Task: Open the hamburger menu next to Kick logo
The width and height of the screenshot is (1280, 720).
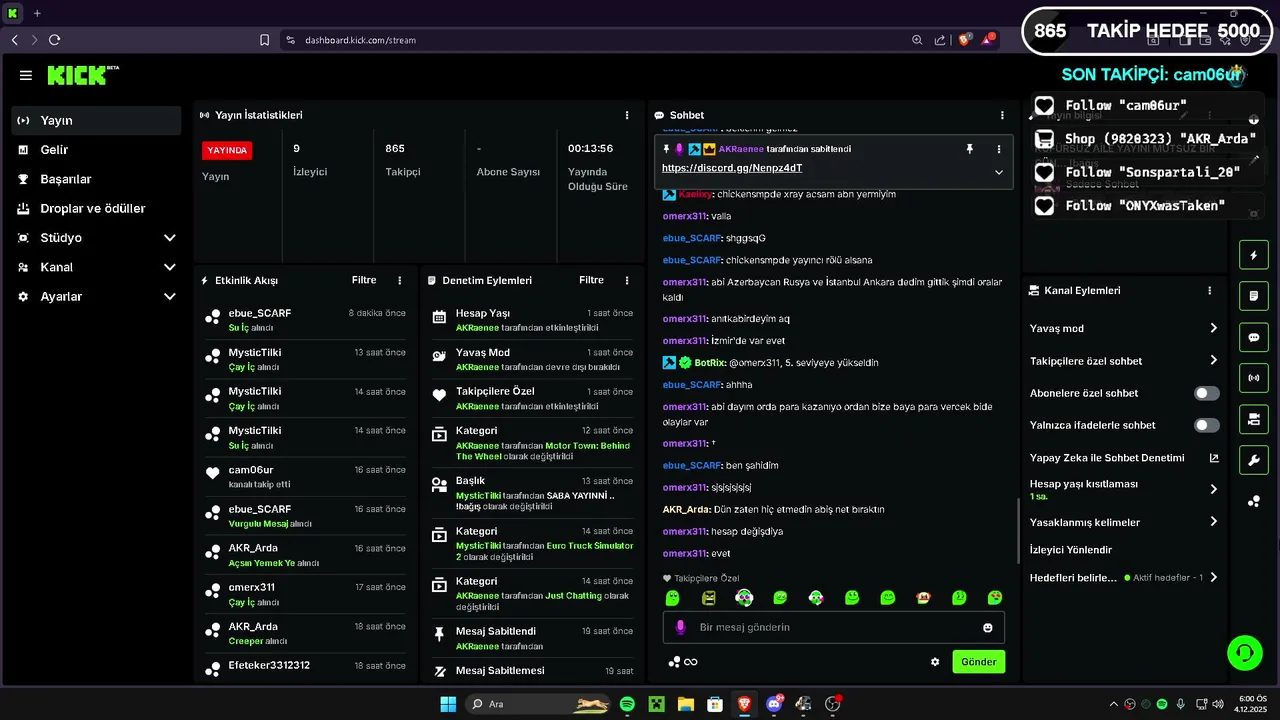Action: tap(26, 75)
